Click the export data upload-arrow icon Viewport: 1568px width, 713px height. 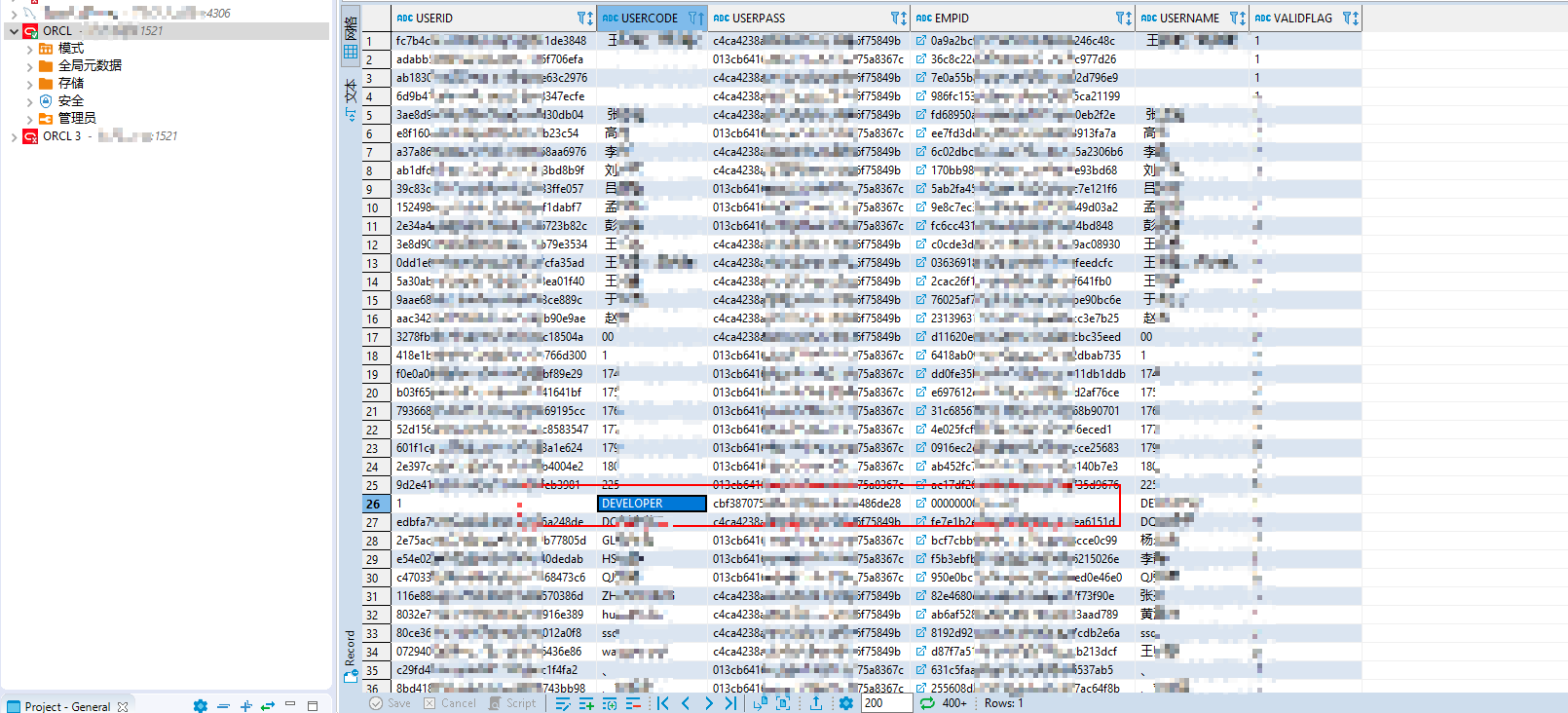(x=816, y=703)
